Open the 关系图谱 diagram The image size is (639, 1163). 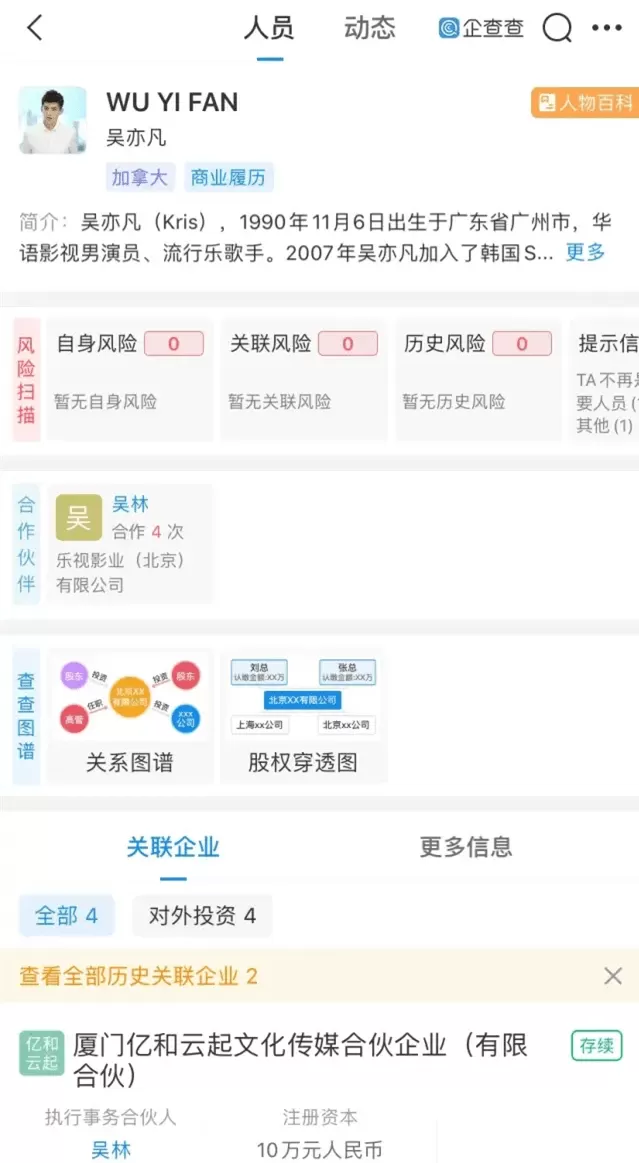click(130, 716)
